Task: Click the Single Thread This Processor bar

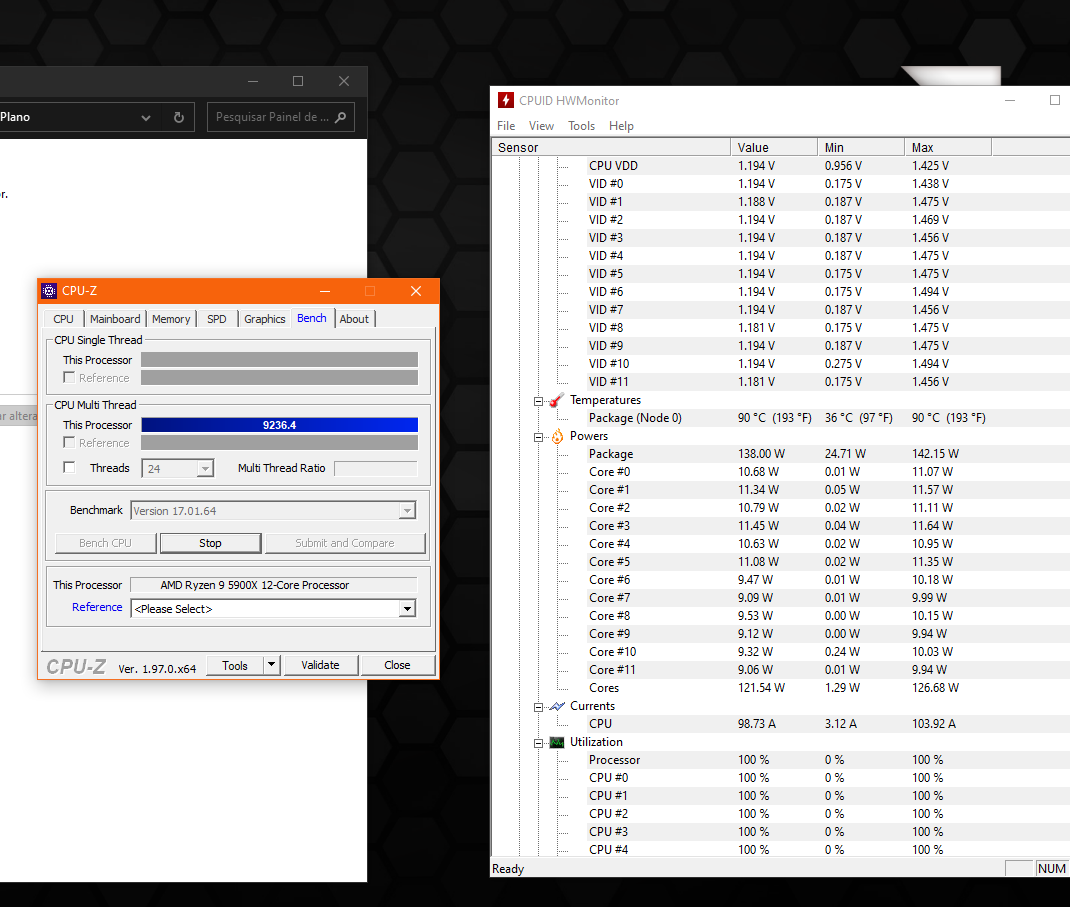Action: coord(280,360)
